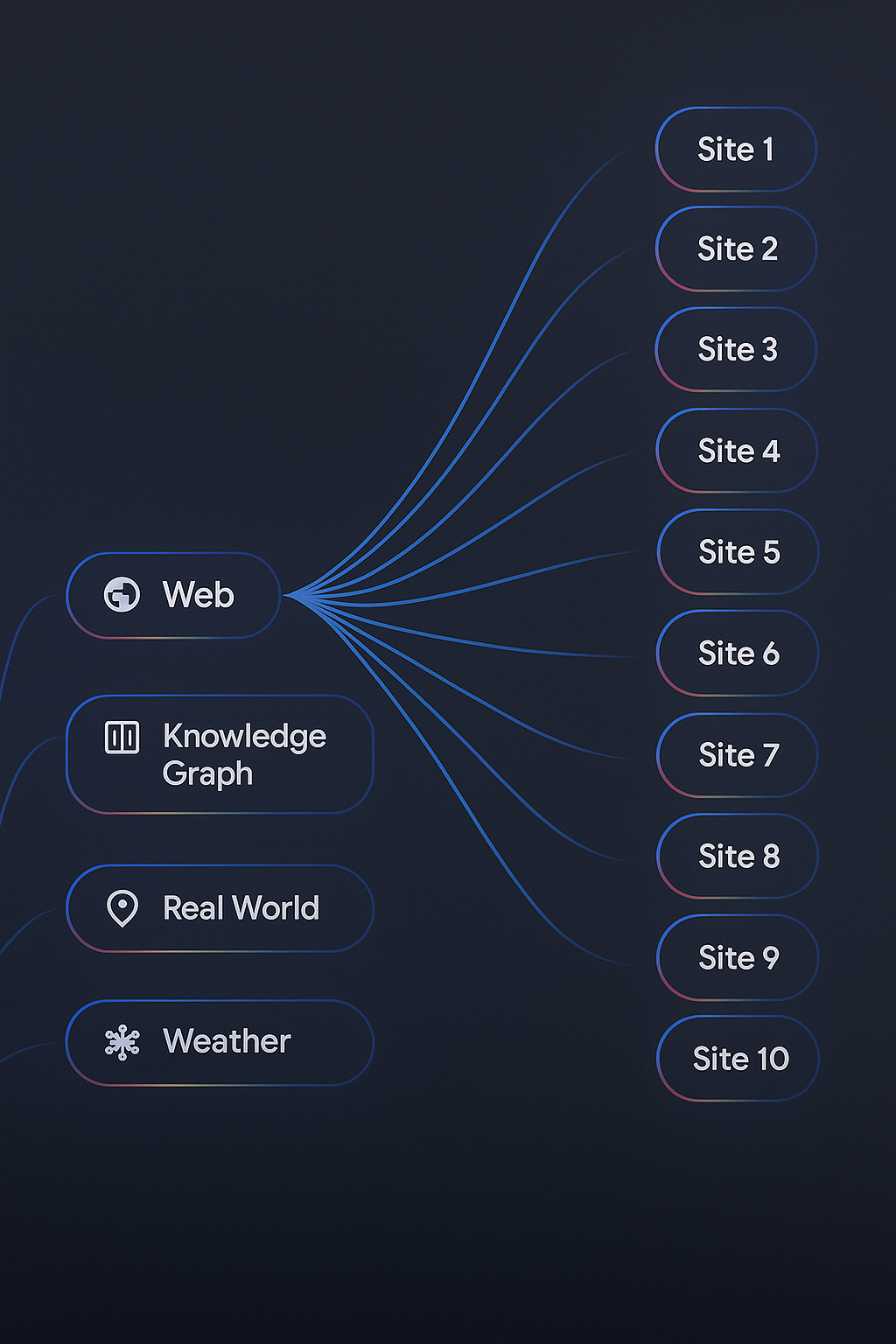Select the Web source node
This screenshot has height=1344, width=896.
pos(173,595)
